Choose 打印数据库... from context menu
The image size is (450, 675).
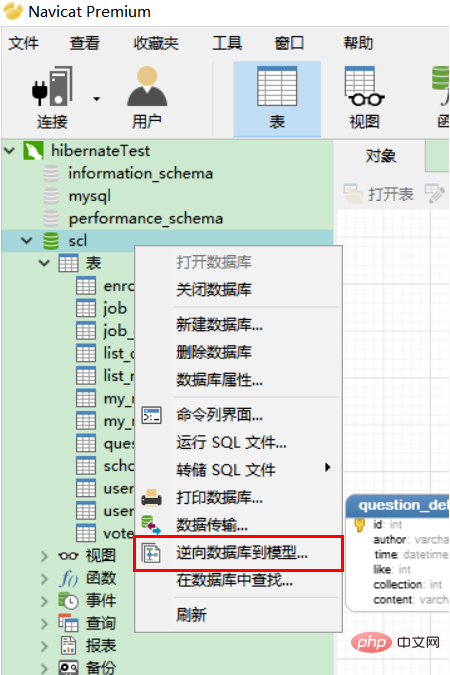point(239,498)
